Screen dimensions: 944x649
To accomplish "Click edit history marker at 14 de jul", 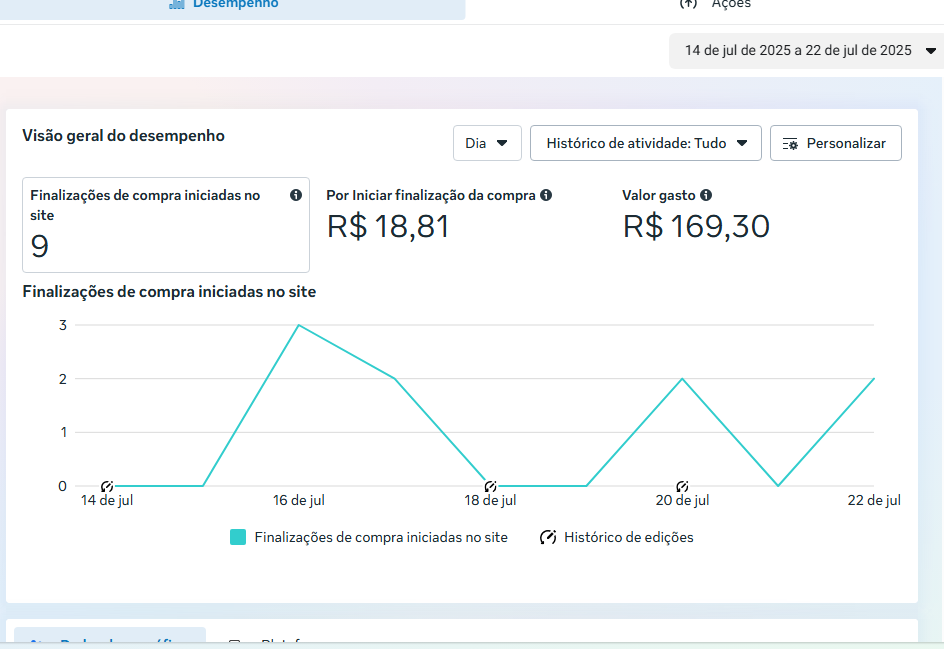I will 107,486.
